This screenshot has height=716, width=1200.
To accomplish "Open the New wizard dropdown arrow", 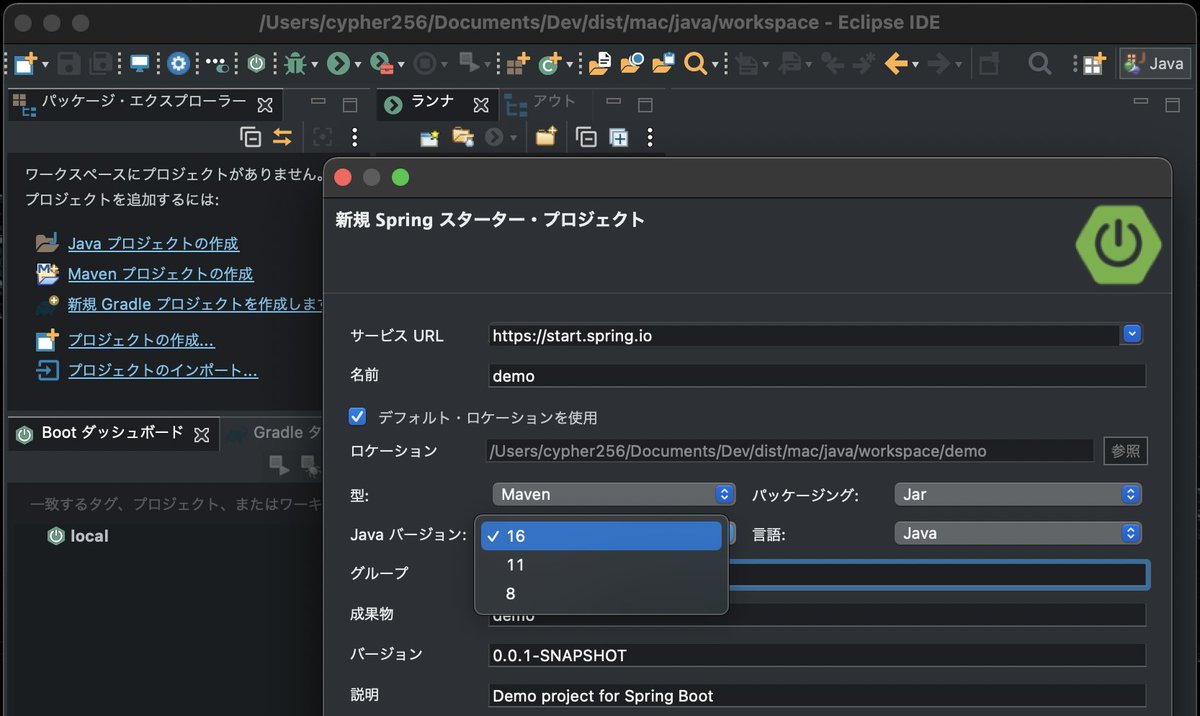I will coord(45,65).
